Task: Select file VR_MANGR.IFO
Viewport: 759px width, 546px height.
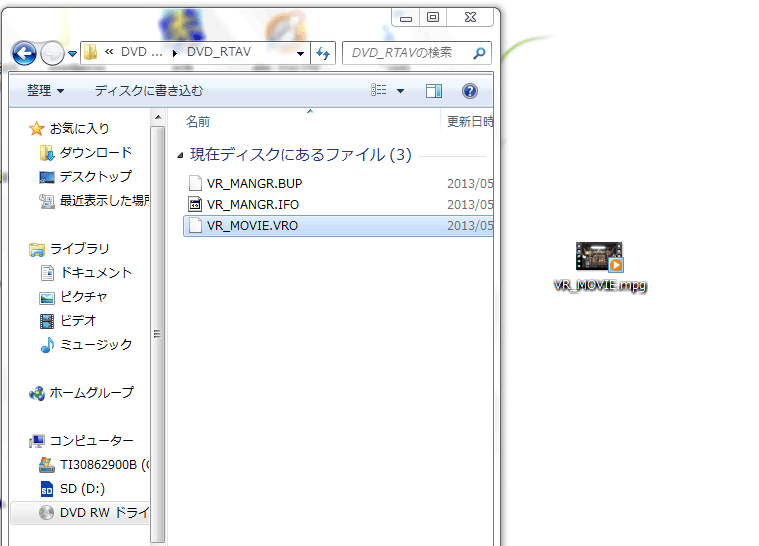Action: coord(253,204)
